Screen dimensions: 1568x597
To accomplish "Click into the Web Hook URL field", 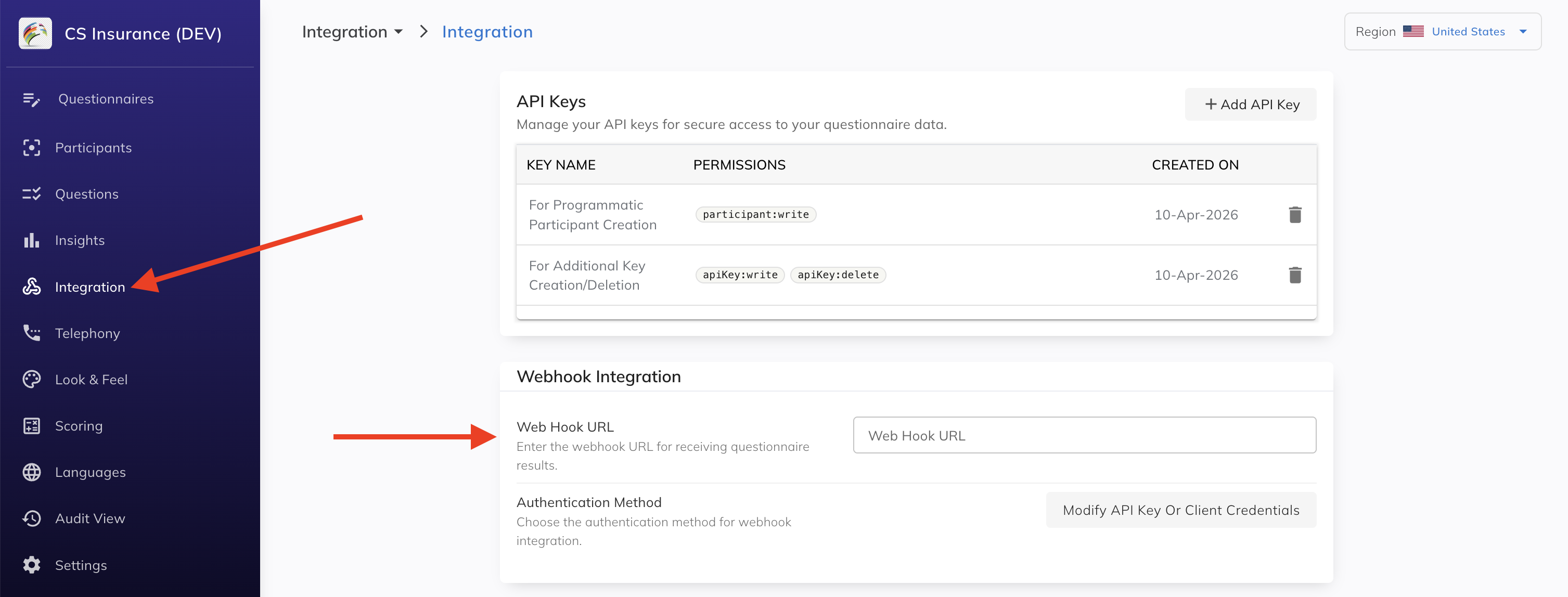I will (1084, 436).
